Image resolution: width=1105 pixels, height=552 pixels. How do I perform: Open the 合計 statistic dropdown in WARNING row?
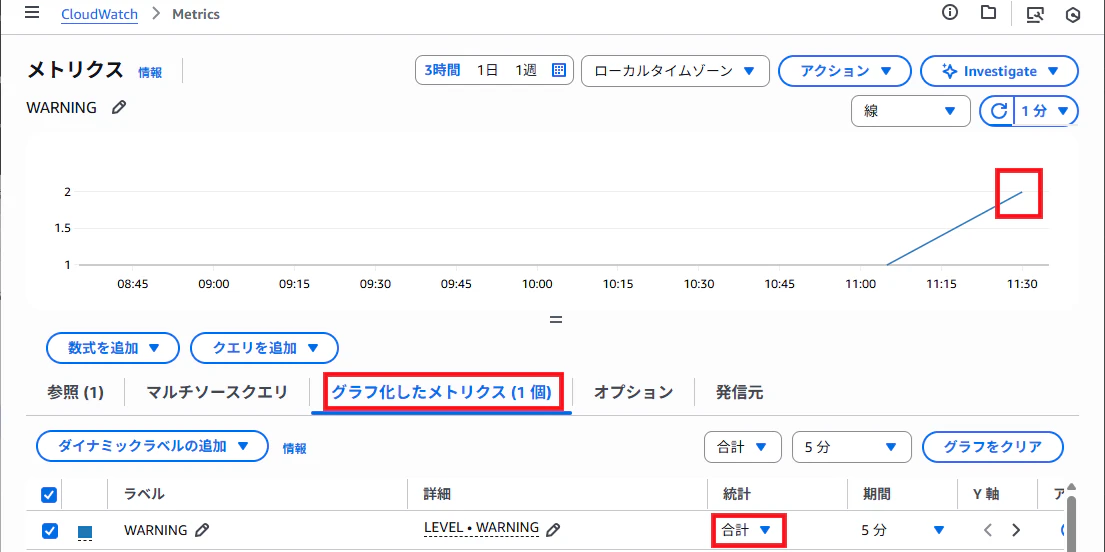point(748,530)
